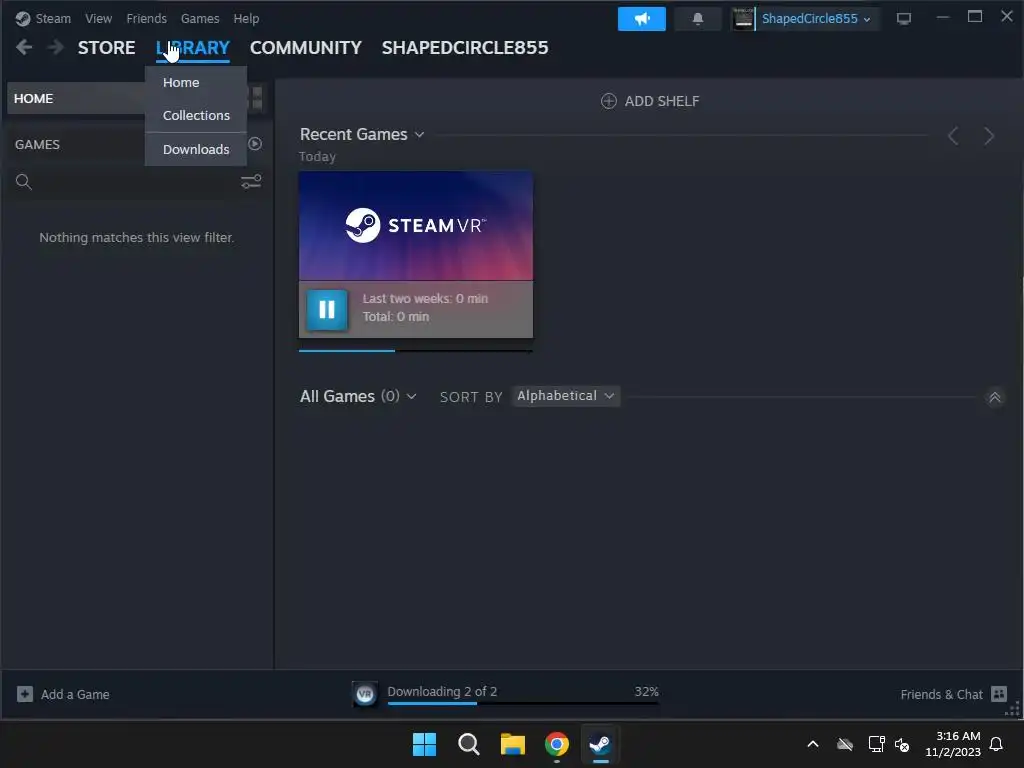The height and width of the screenshot is (768, 1024).
Task: Open the SHAPEDCIRCLE855 profile tab
Action: [465, 48]
